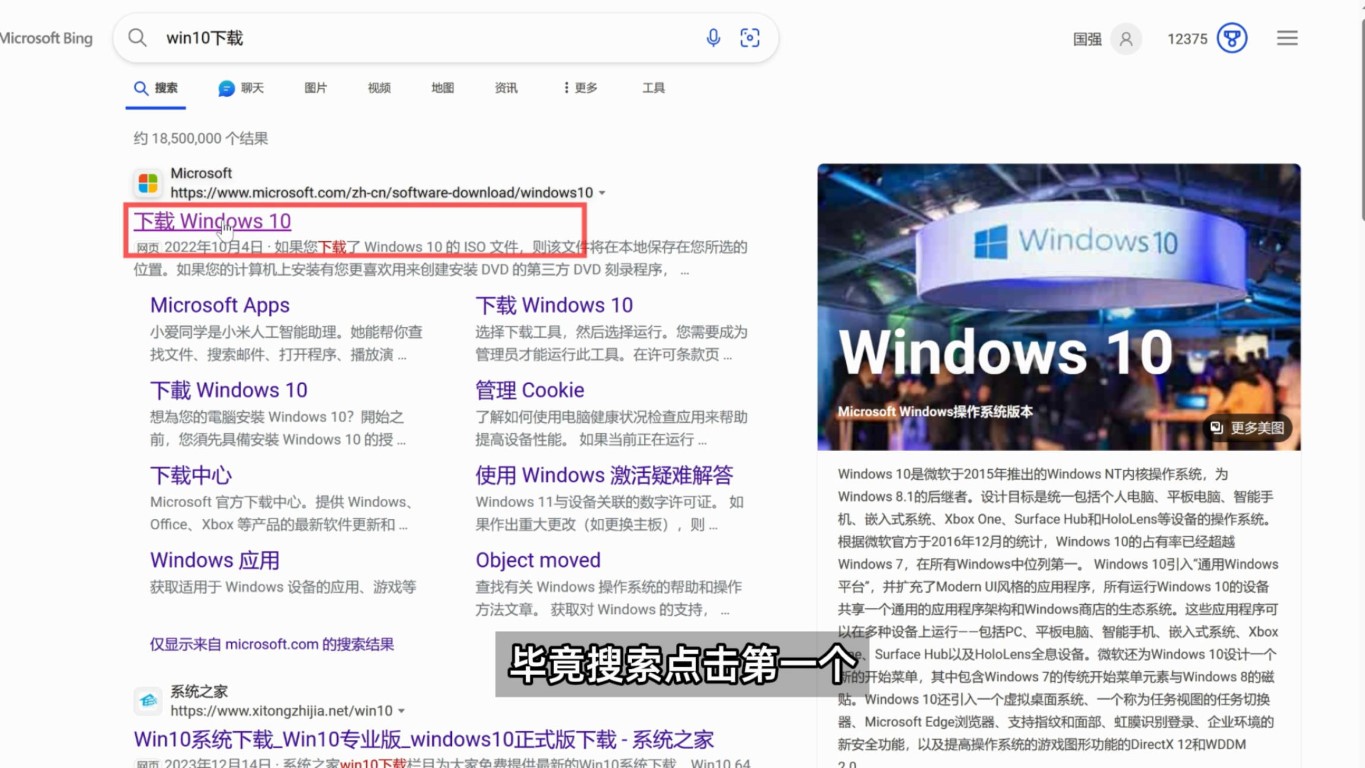Click the search magnifier icon in search box
Image resolution: width=1365 pixels, height=768 pixels.
[138, 38]
